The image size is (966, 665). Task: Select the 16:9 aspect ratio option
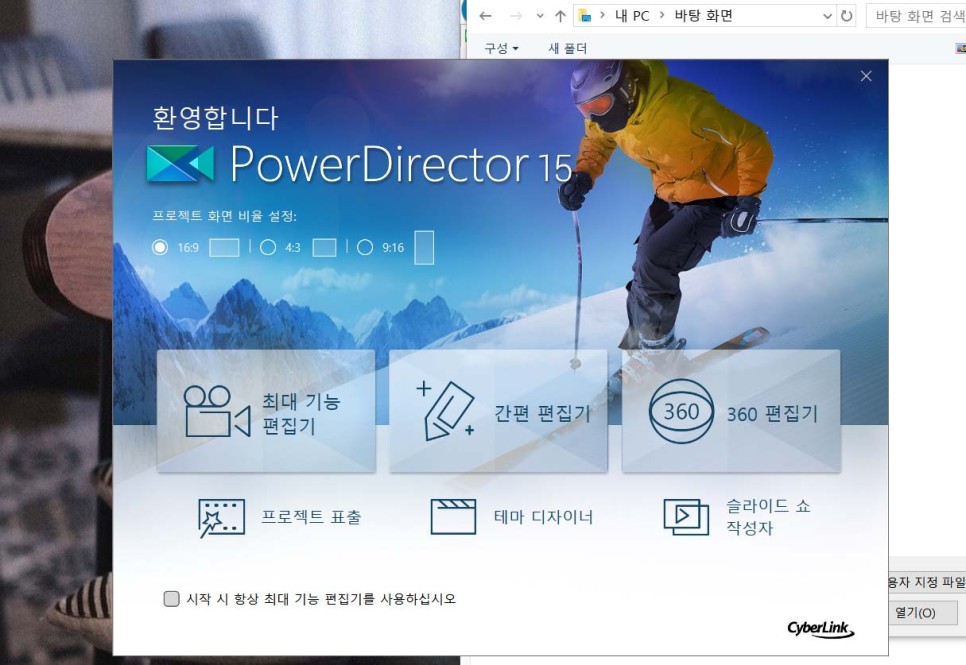(x=158, y=247)
